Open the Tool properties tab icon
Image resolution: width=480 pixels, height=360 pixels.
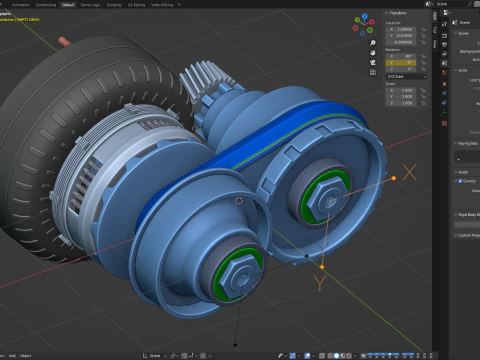(x=444, y=24)
